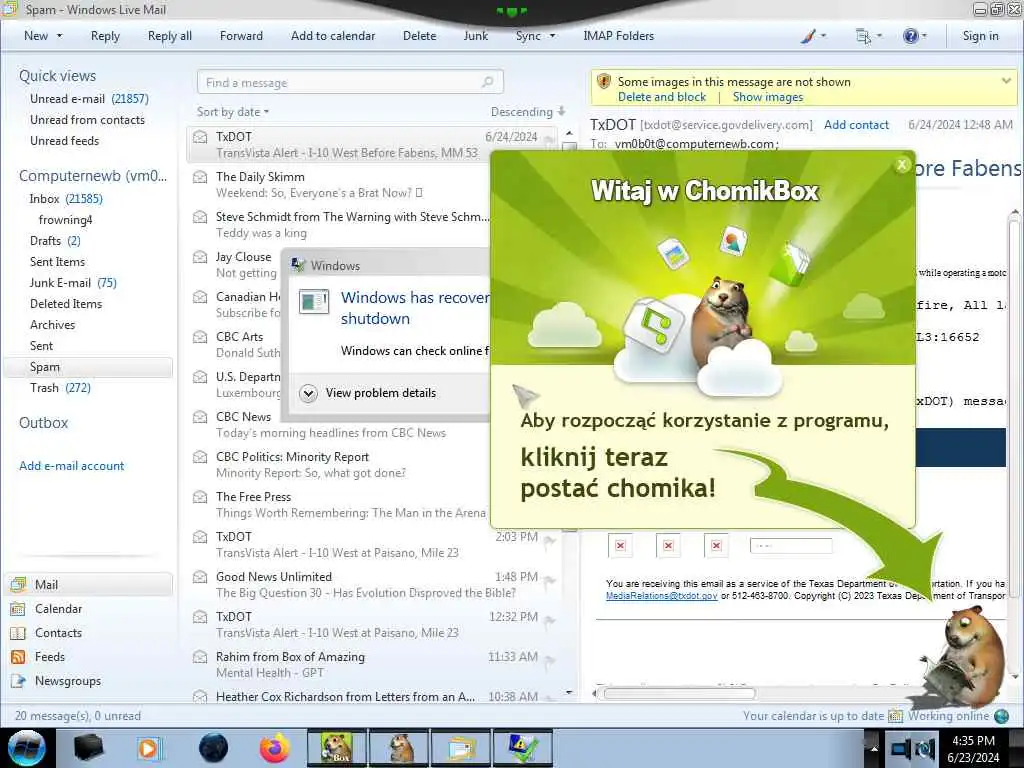
Task: Click the Show images link
Action: coord(768,97)
